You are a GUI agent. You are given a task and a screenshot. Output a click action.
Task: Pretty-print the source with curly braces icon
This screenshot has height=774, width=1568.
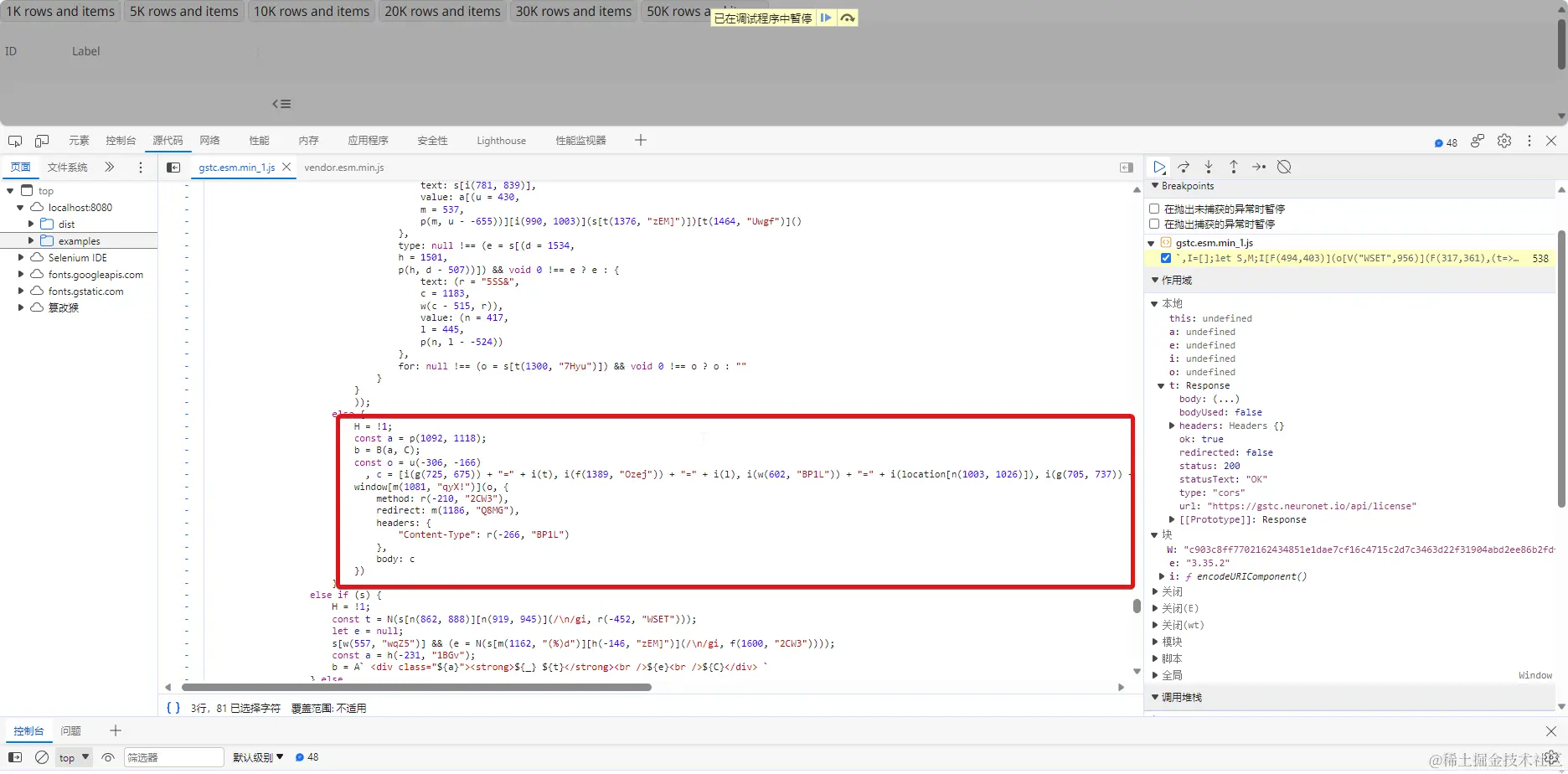pyautogui.click(x=173, y=708)
